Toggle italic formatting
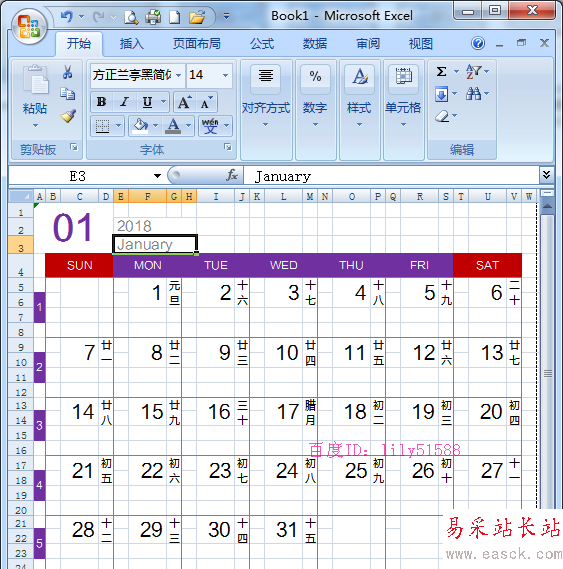 (x=125, y=102)
